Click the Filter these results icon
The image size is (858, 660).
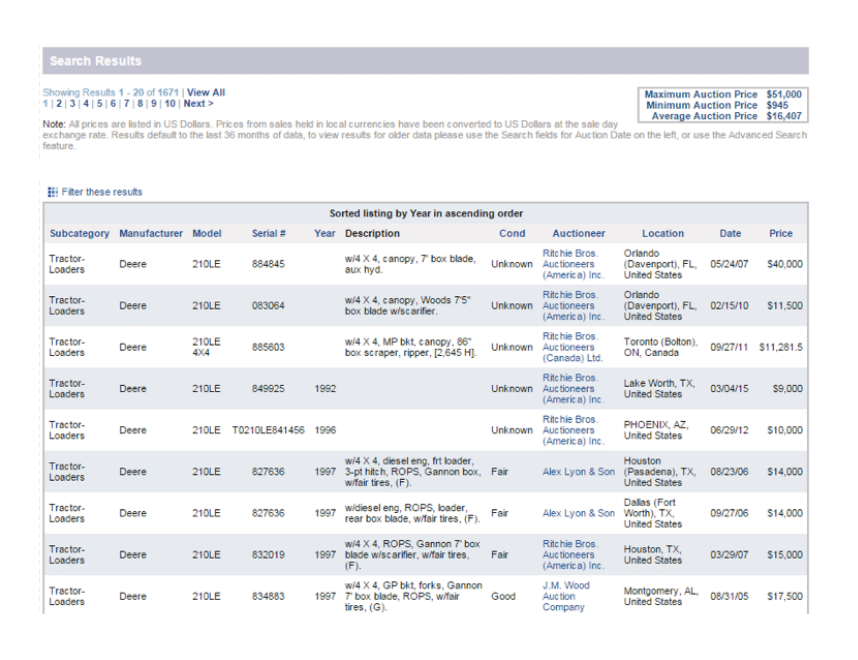(52, 192)
